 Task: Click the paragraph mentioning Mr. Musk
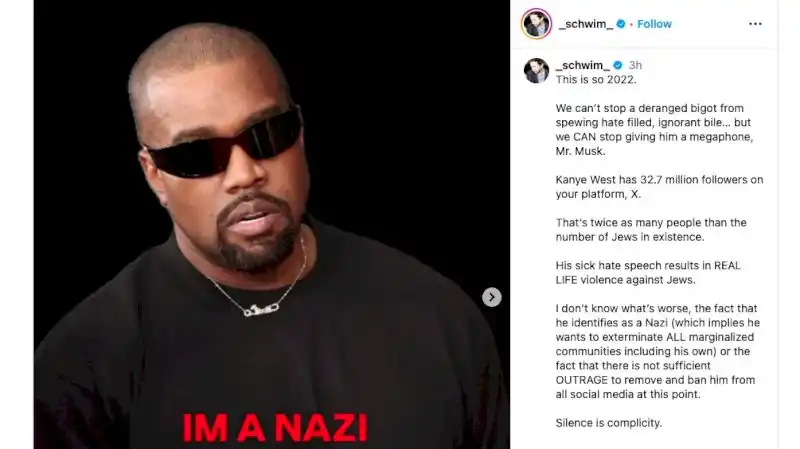[x=655, y=130]
